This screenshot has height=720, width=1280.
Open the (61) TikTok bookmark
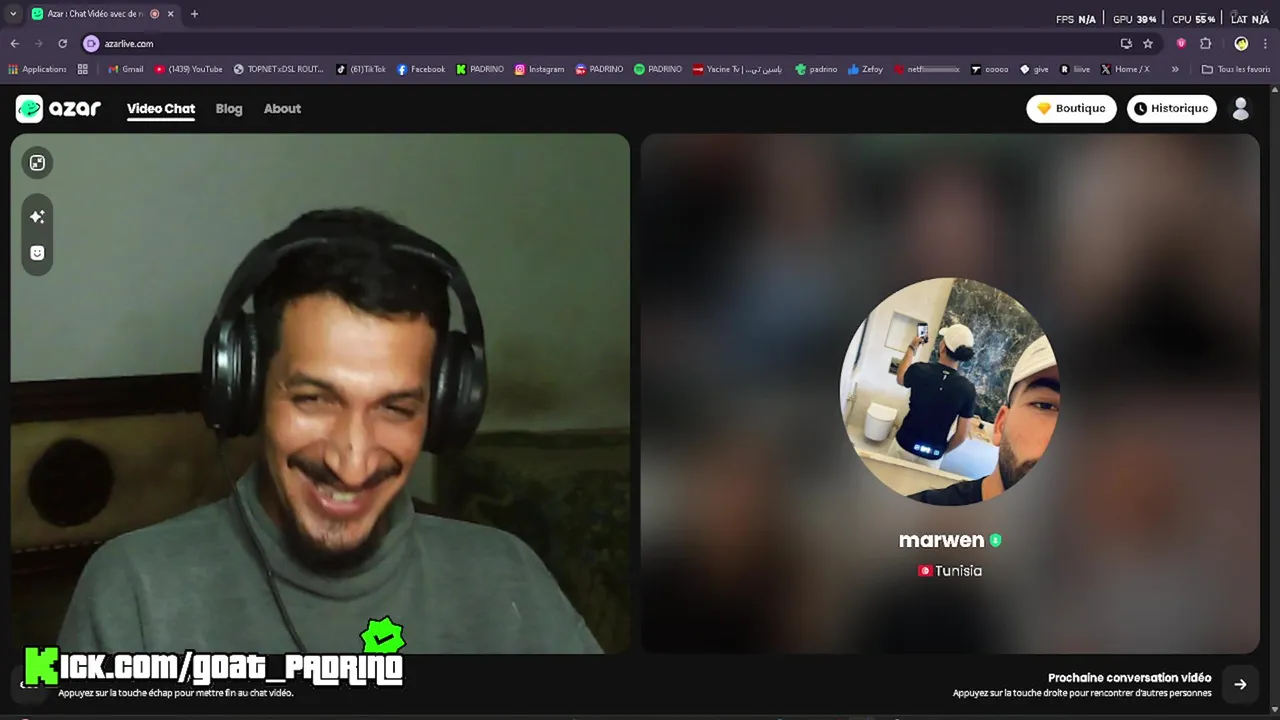pos(361,69)
